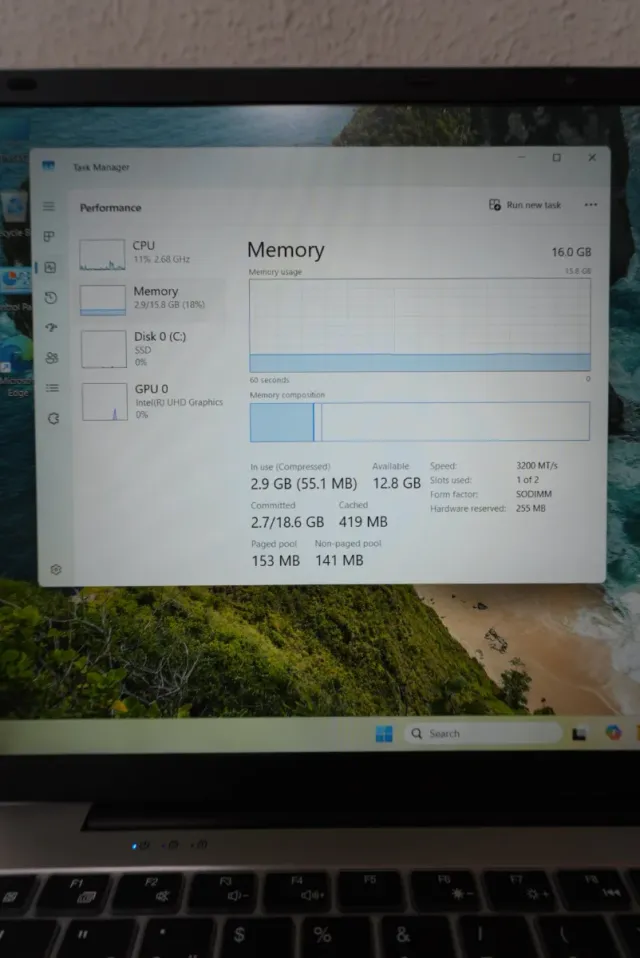This screenshot has width=640, height=958.
Task: Click the 141 MB Non-paged pool value
Action: click(339, 560)
